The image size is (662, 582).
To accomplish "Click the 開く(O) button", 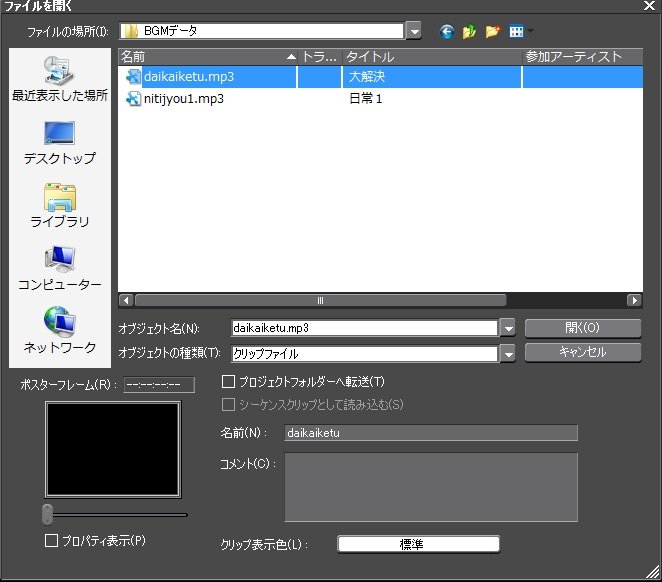I will (582, 328).
